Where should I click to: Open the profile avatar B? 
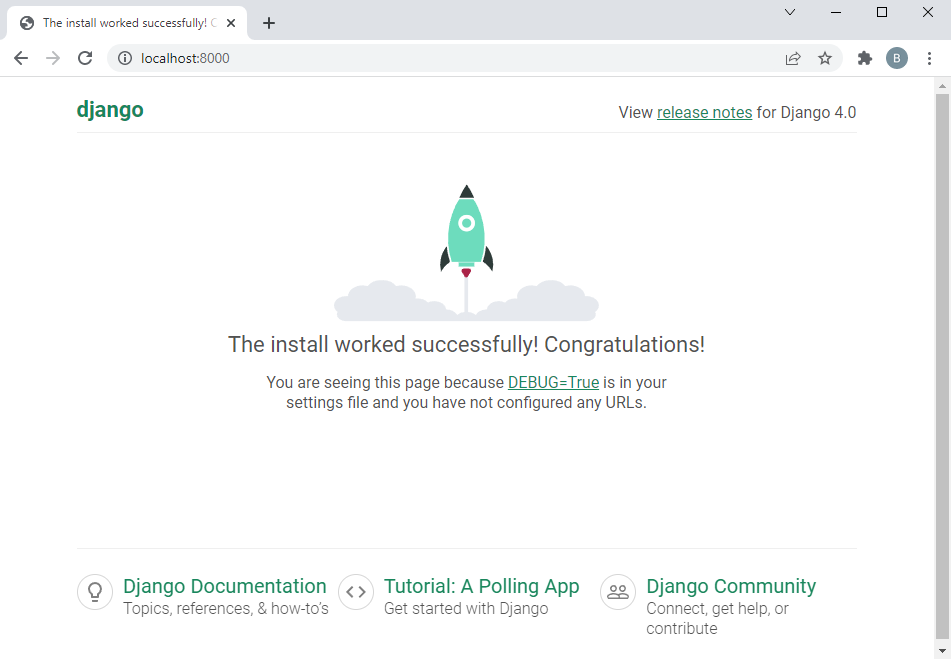pyautogui.click(x=896, y=58)
